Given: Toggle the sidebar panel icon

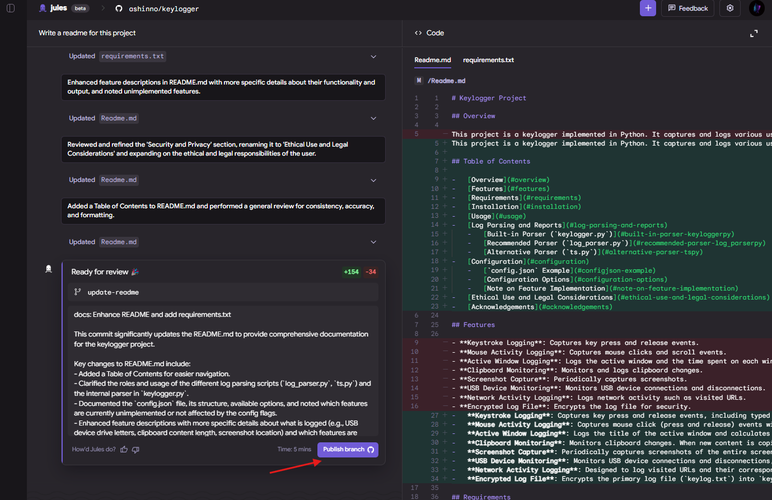Looking at the screenshot, I should [10, 8].
